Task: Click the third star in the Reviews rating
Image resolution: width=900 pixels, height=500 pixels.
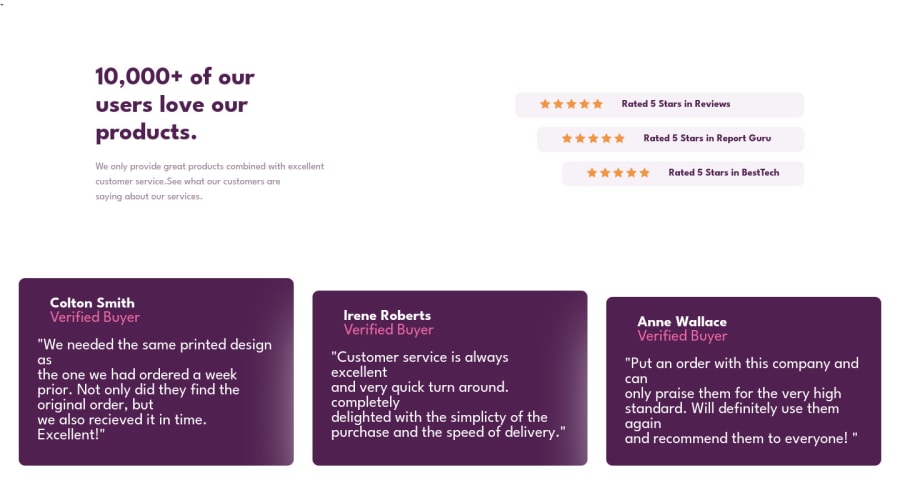Action: (571, 104)
